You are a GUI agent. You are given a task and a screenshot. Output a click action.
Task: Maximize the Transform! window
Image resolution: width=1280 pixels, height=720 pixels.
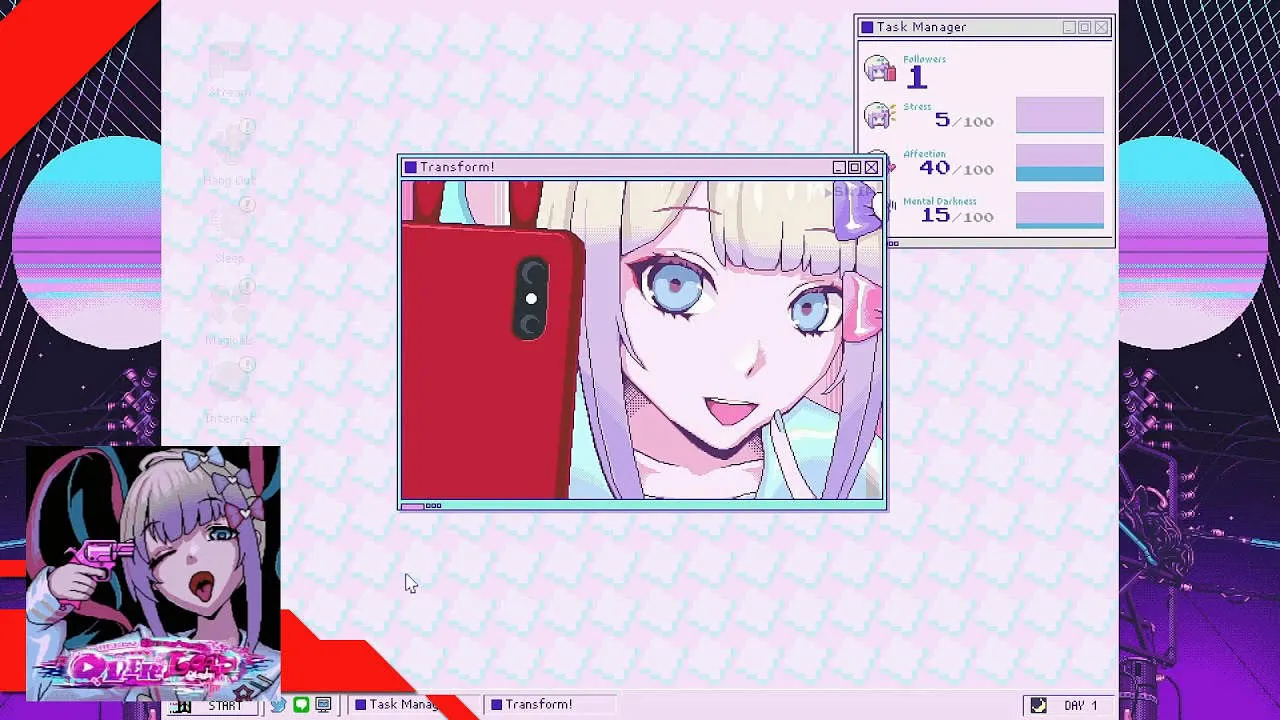point(854,168)
